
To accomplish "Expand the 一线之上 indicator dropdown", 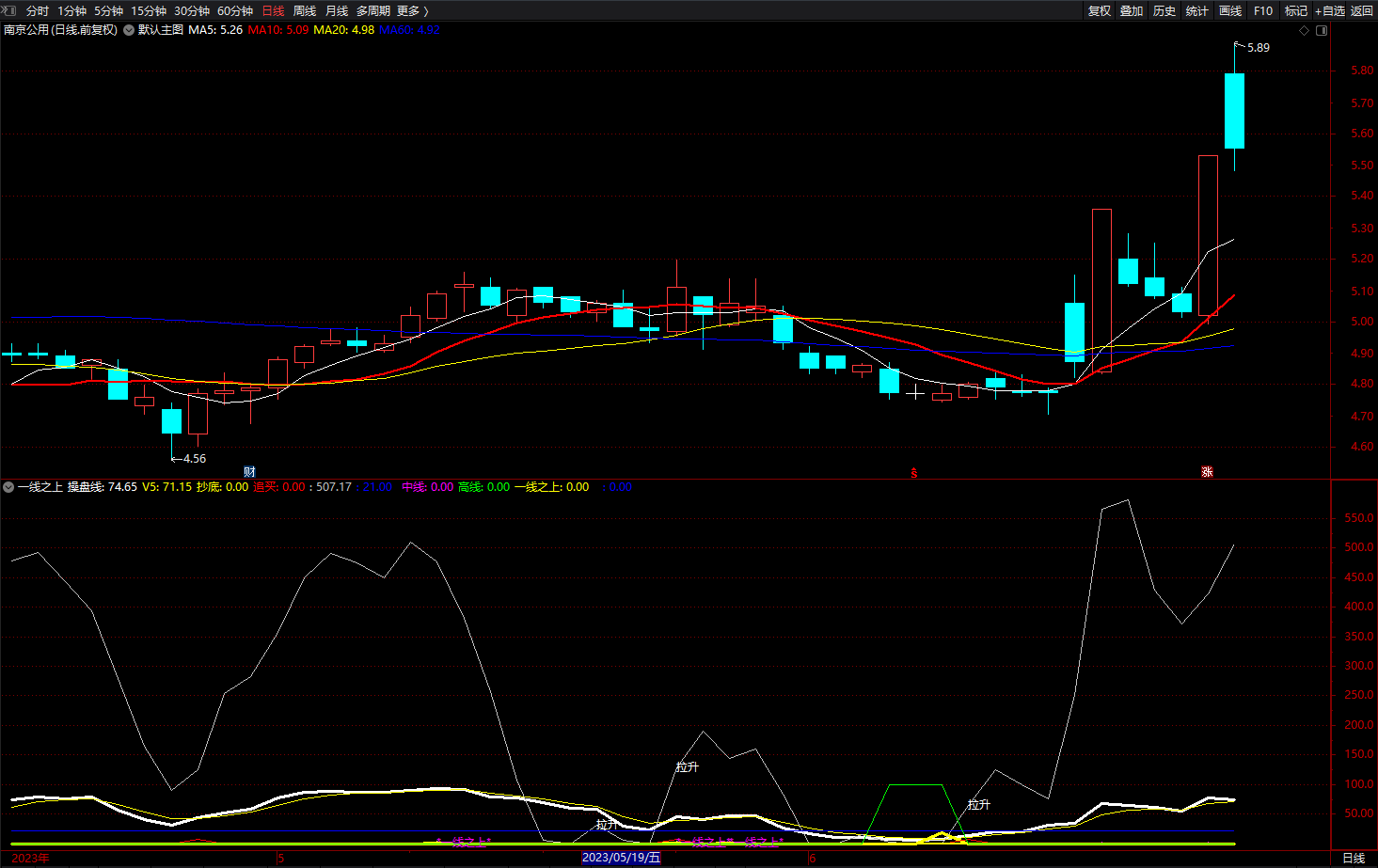I will click(x=8, y=487).
